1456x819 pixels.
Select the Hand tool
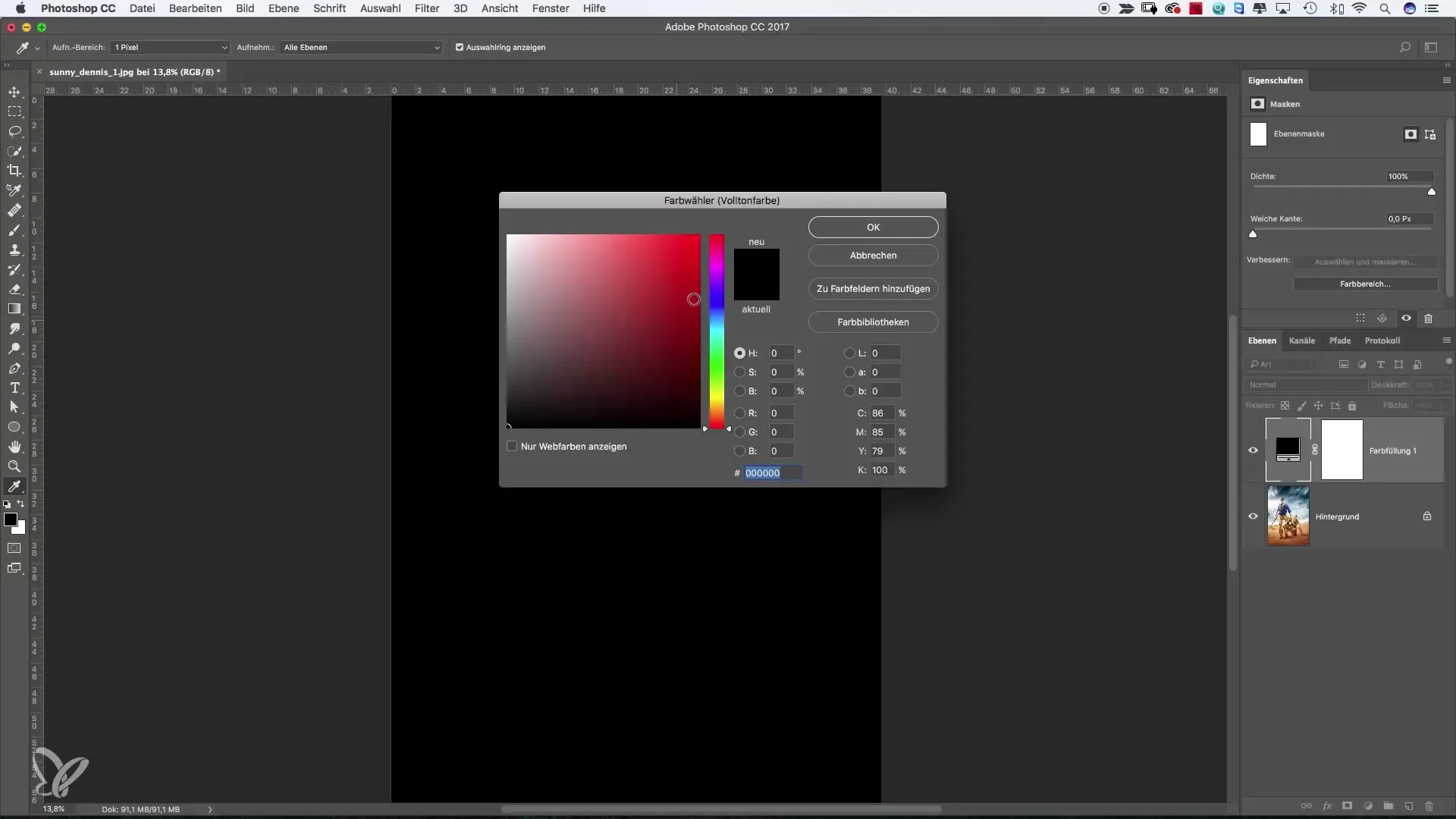point(14,447)
